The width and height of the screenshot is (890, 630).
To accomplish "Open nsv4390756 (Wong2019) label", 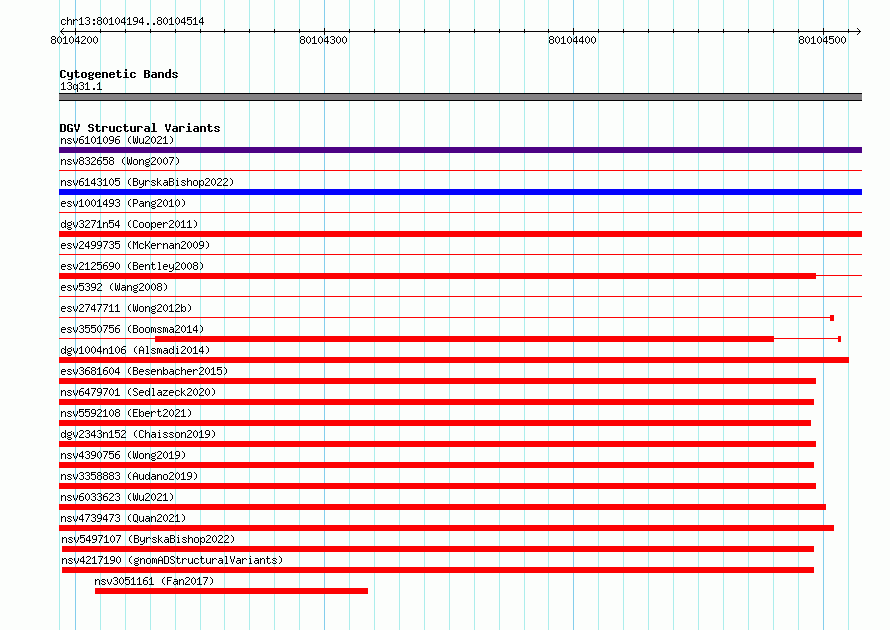I will [x=123, y=455].
